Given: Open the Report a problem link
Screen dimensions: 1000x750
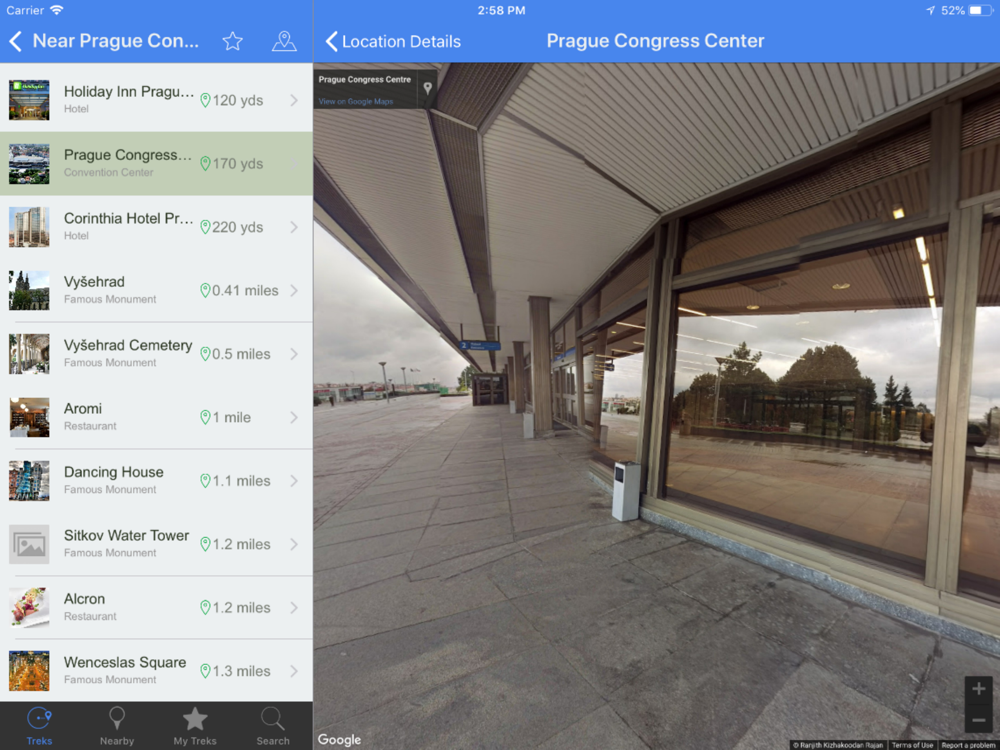Looking at the screenshot, I should coord(968,745).
